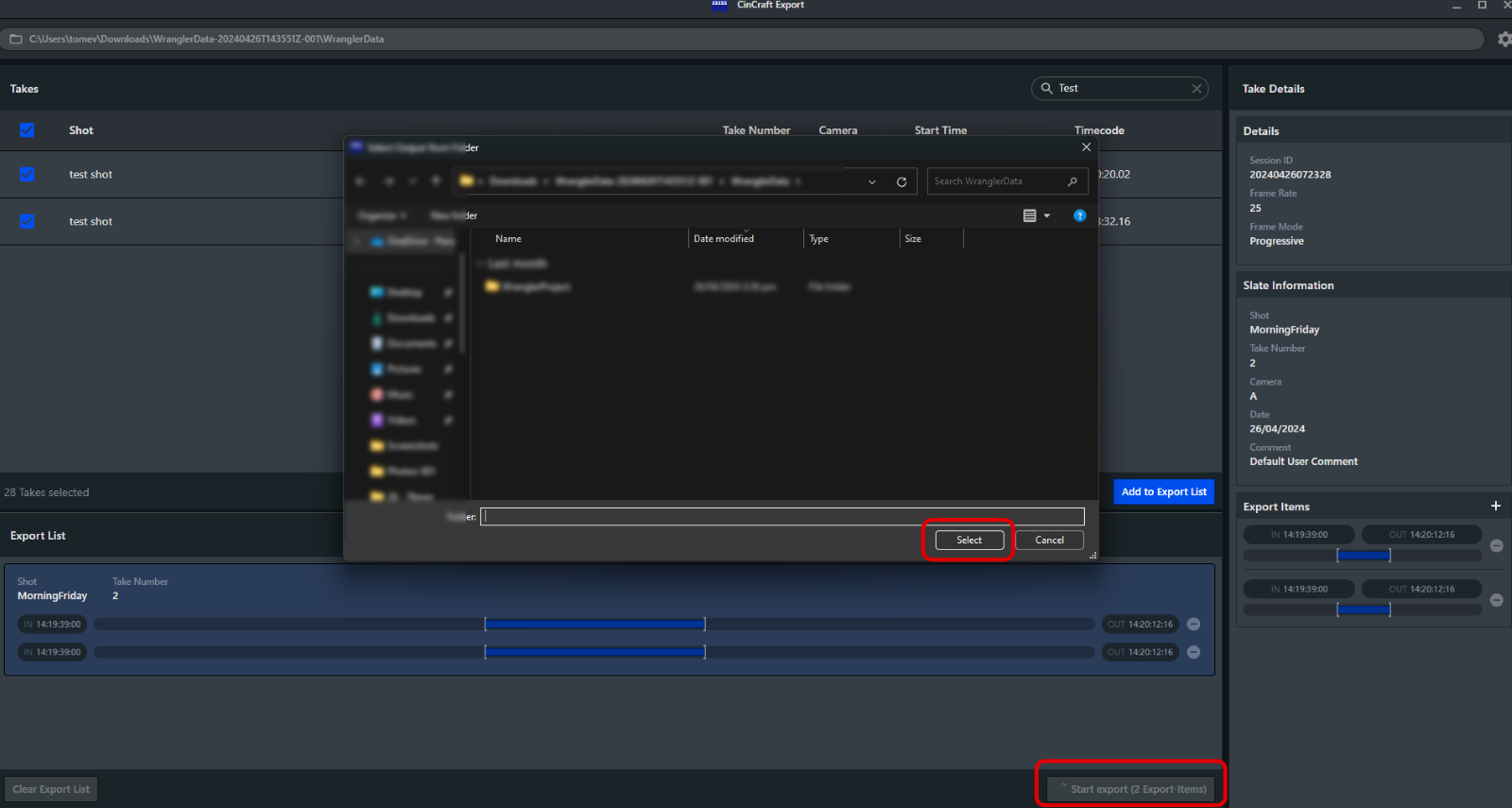Open the recent locations dropdown arrow
Viewport: 1512px width, 808px height.
click(x=413, y=181)
